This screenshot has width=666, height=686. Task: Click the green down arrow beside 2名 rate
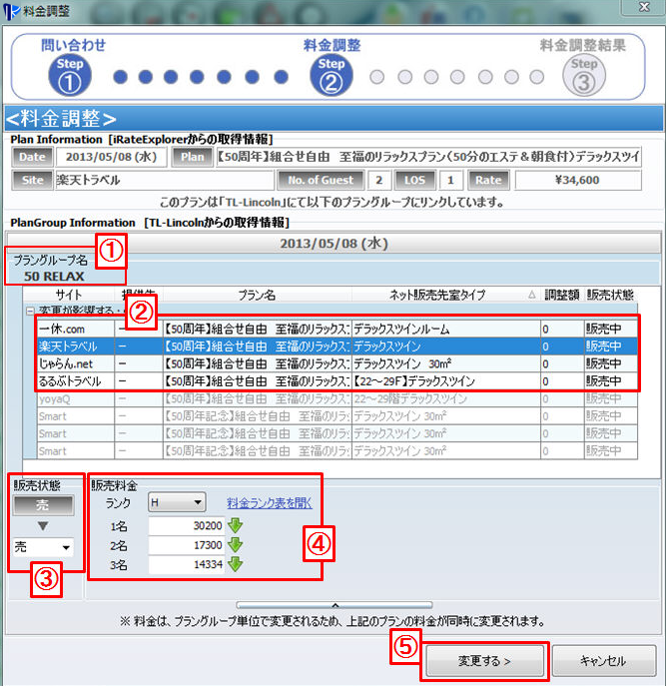236,545
